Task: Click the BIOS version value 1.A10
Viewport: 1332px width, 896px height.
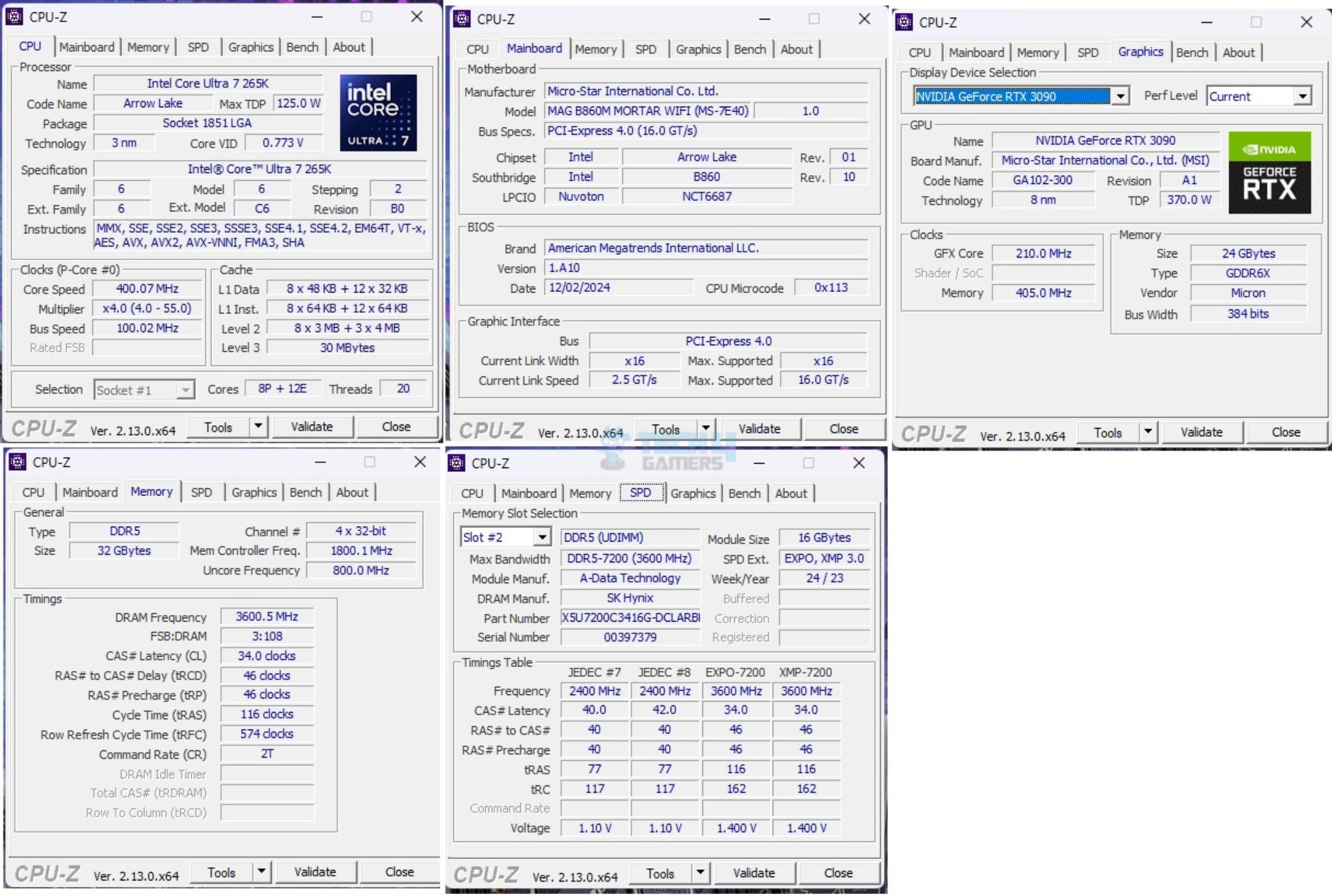Action: 706,268
